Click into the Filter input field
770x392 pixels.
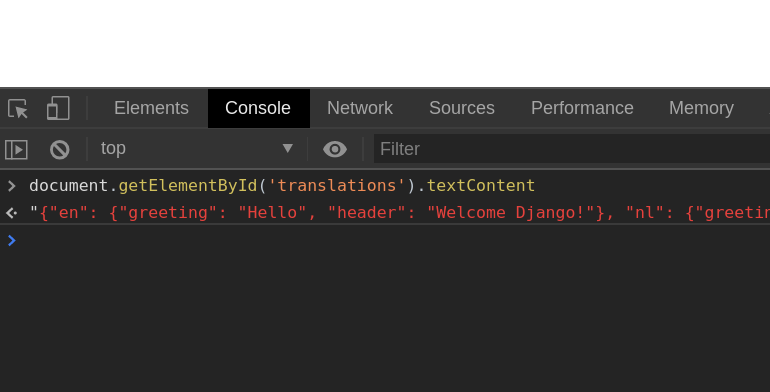click(572, 149)
